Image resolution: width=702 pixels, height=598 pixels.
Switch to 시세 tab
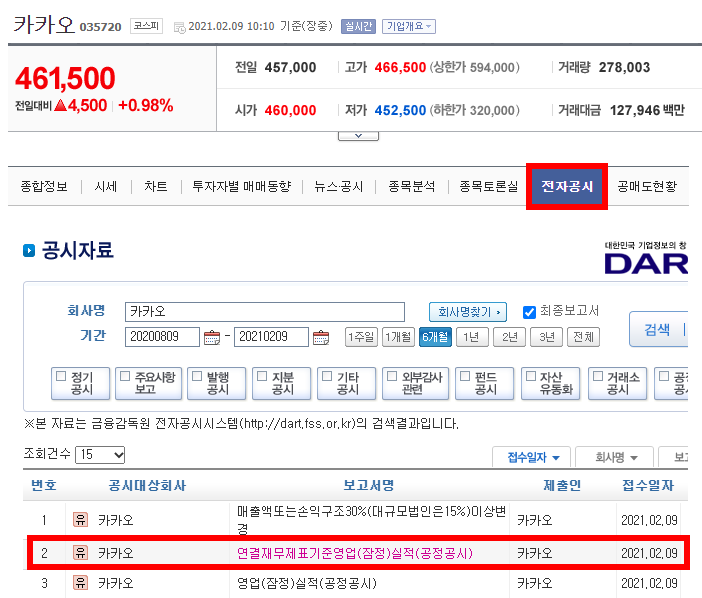[x=106, y=186]
